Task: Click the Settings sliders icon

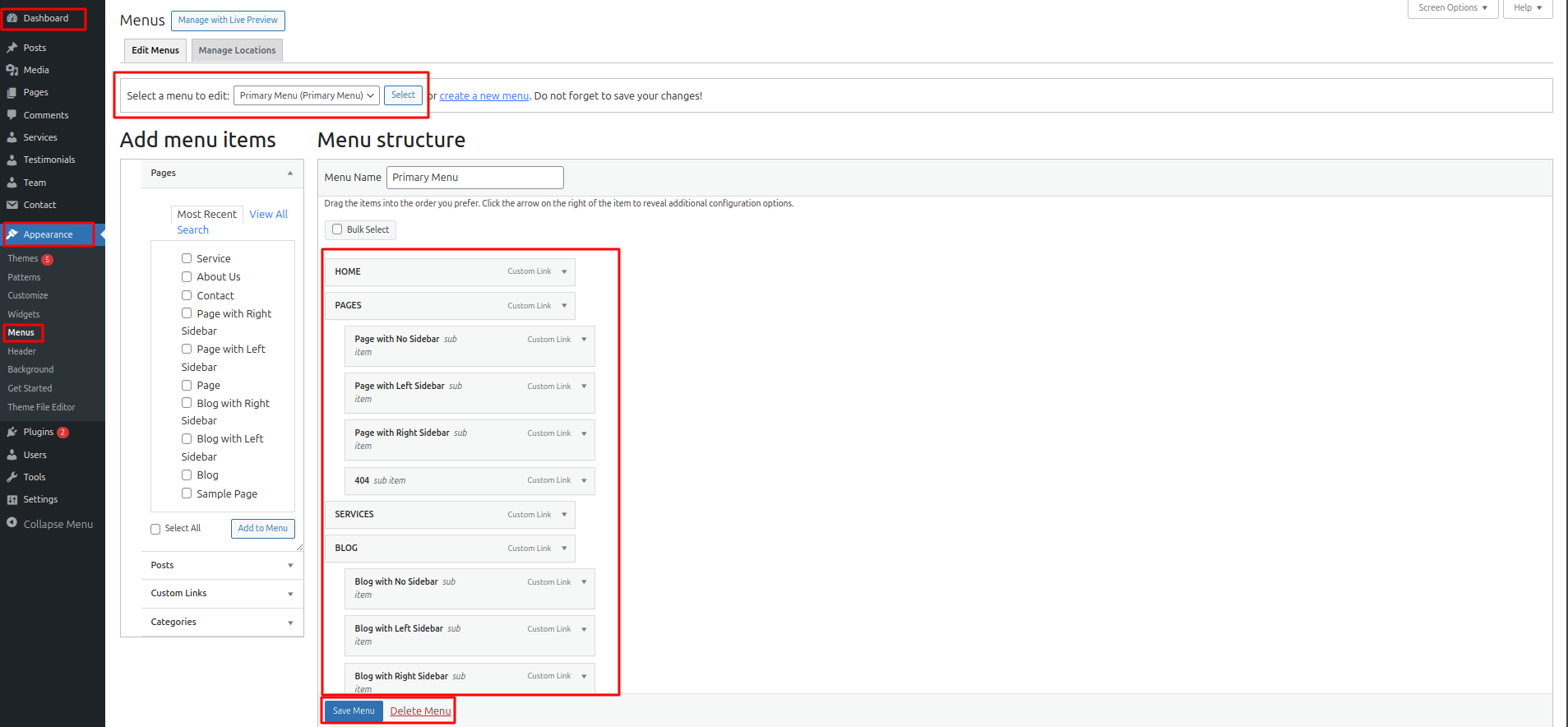Action: pos(12,499)
